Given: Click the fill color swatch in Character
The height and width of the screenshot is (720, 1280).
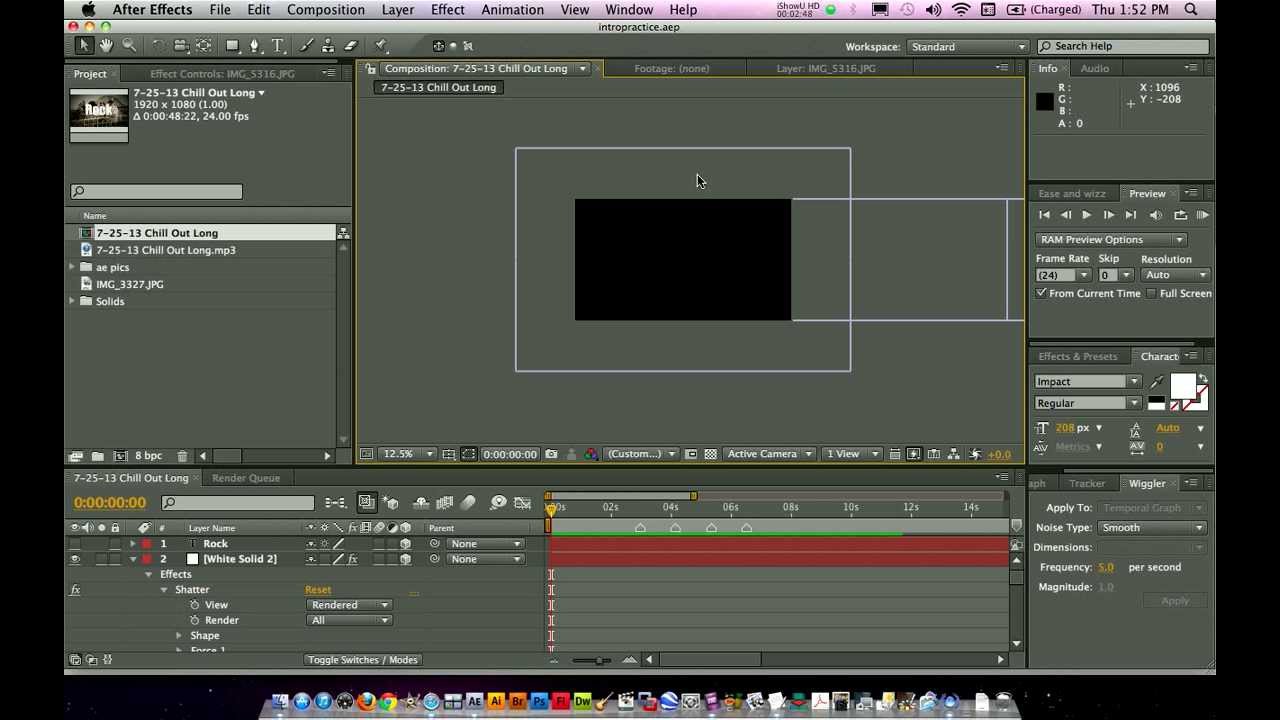Looking at the screenshot, I should 1182,387.
